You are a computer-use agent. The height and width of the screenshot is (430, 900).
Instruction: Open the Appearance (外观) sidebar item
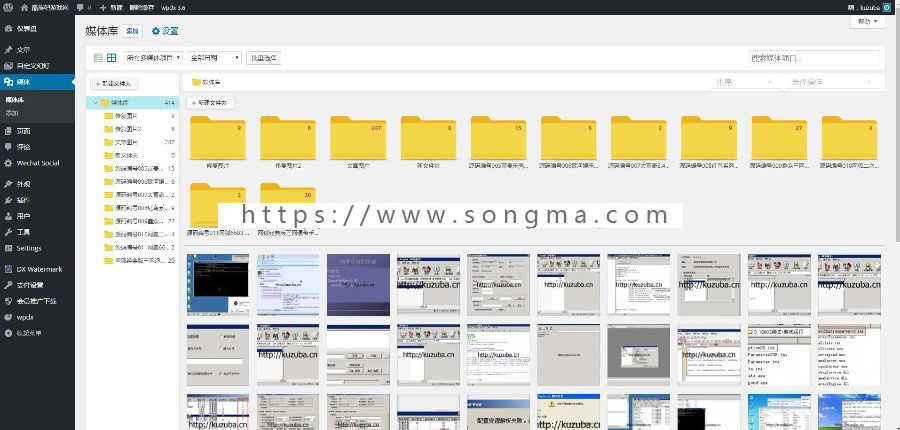point(37,184)
